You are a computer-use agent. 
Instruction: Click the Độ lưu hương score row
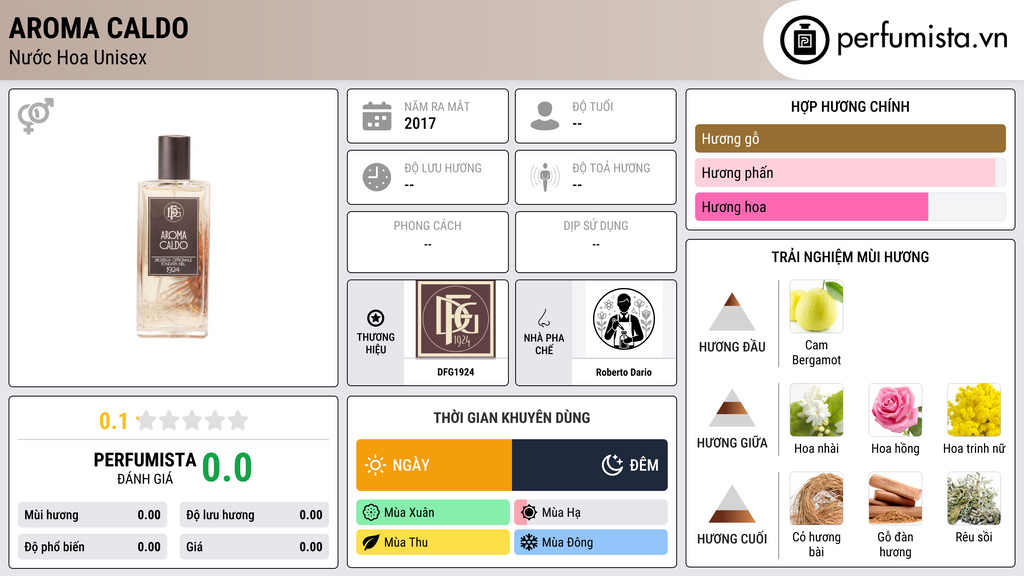pos(254,515)
